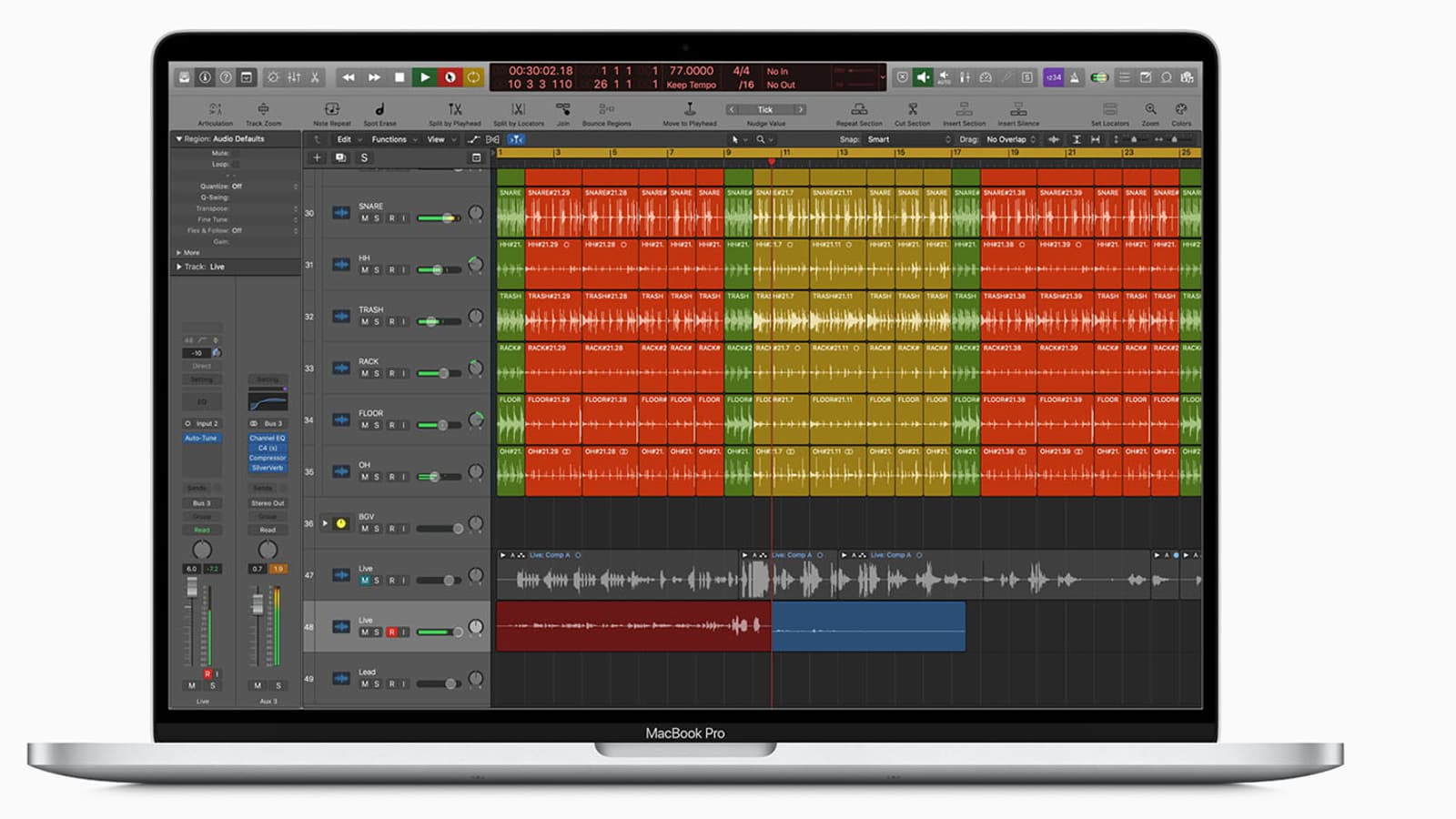Click the Track Zoom toolbar icon

pyautogui.click(x=263, y=109)
